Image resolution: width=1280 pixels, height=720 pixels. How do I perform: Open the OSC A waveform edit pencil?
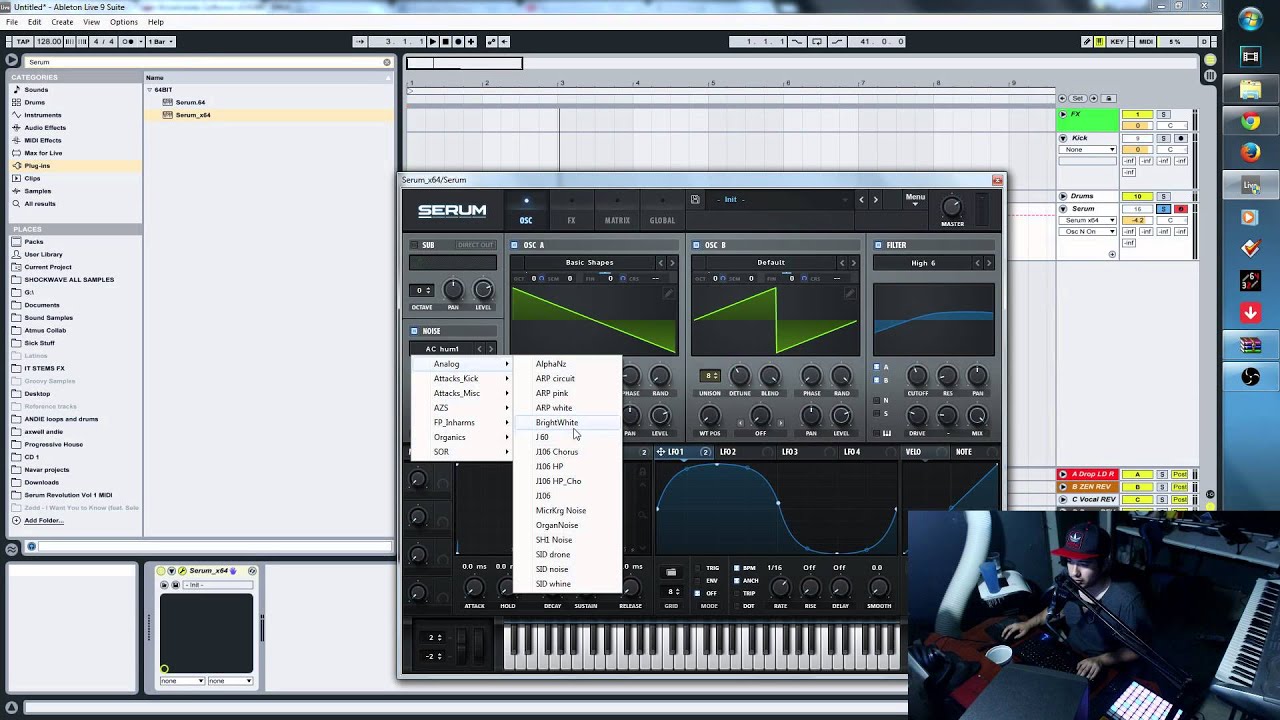pyautogui.click(x=669, y=293)
